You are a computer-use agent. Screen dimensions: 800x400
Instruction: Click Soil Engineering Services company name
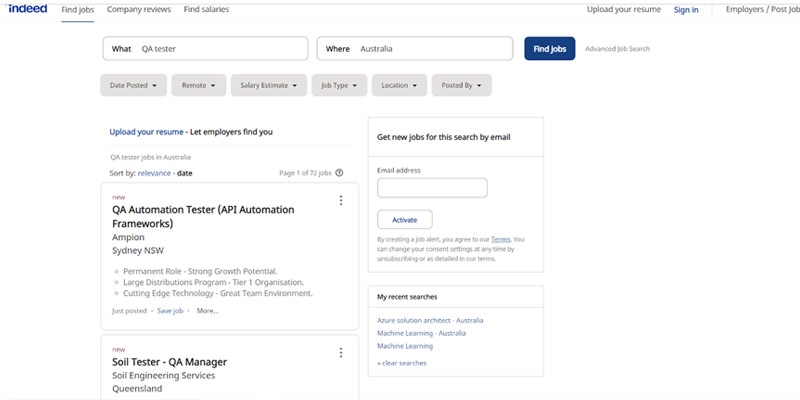pos(163,376)
